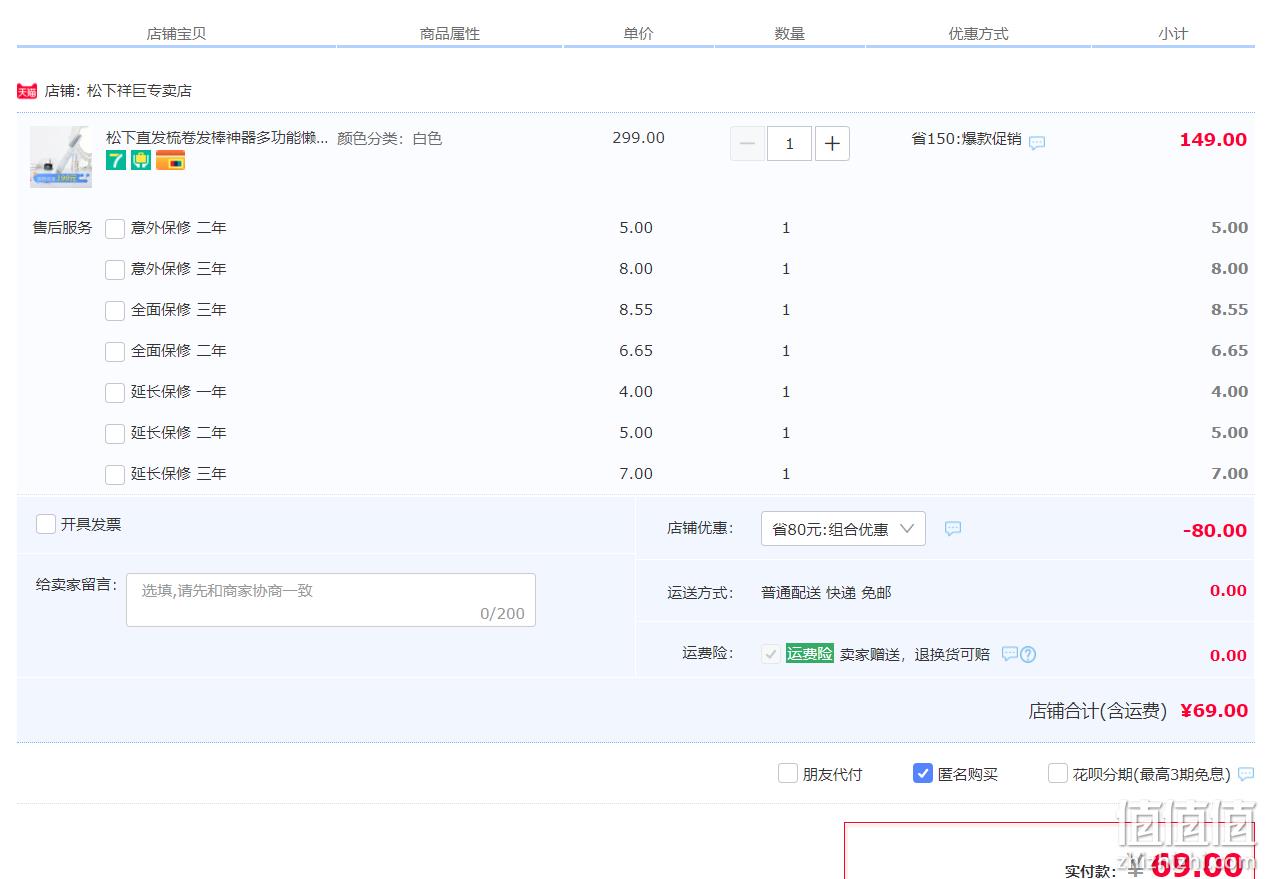Select the 延长保修 一年 checkbox
1266x879 pixels.
point(115,392)
